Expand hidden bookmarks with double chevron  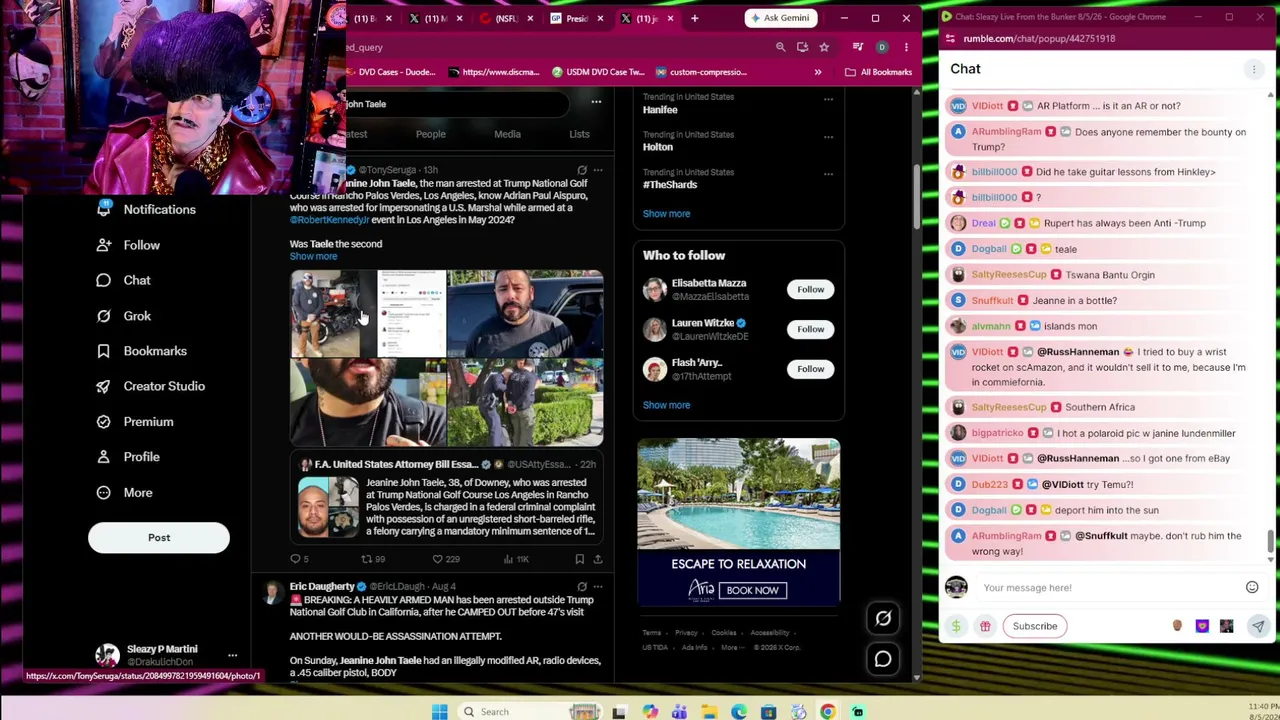point(818,72)
